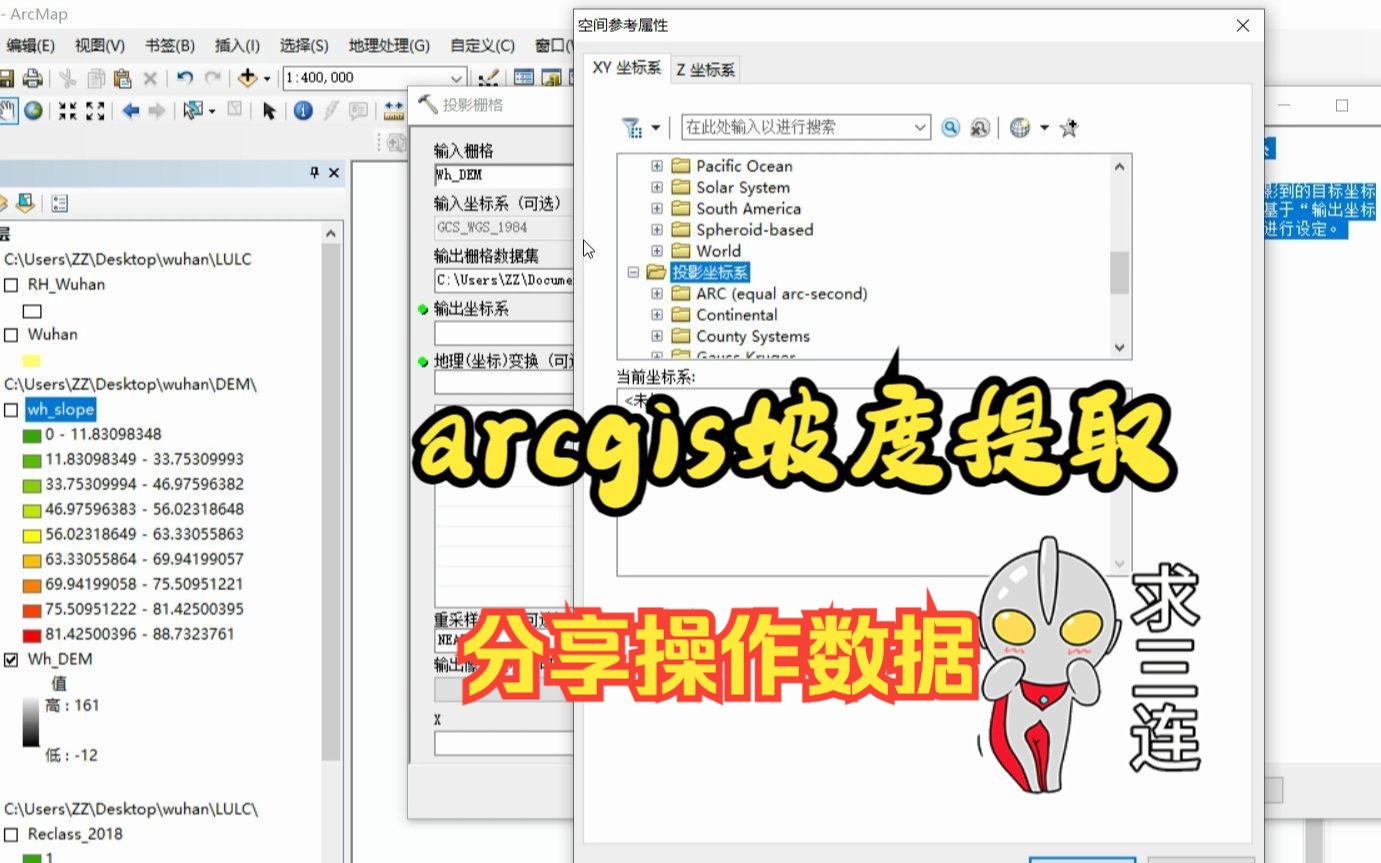This screenshot has width=1381, height=863.
Task: Open the Add Data dropdown arrow
Action: (267, 78)
